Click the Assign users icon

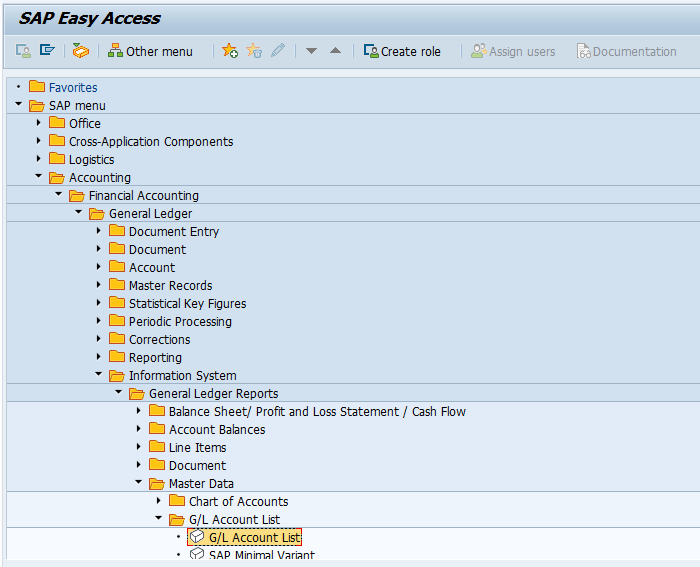click(479, 51)
